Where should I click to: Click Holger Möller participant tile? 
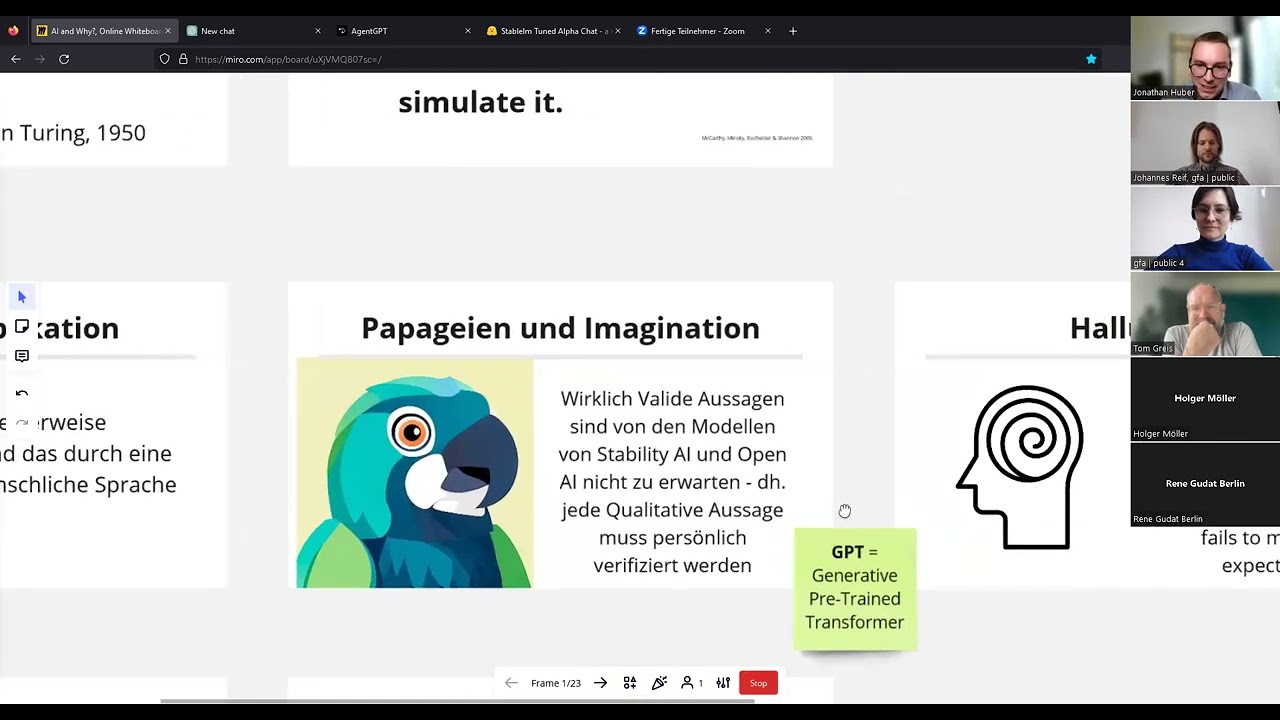1205,399
